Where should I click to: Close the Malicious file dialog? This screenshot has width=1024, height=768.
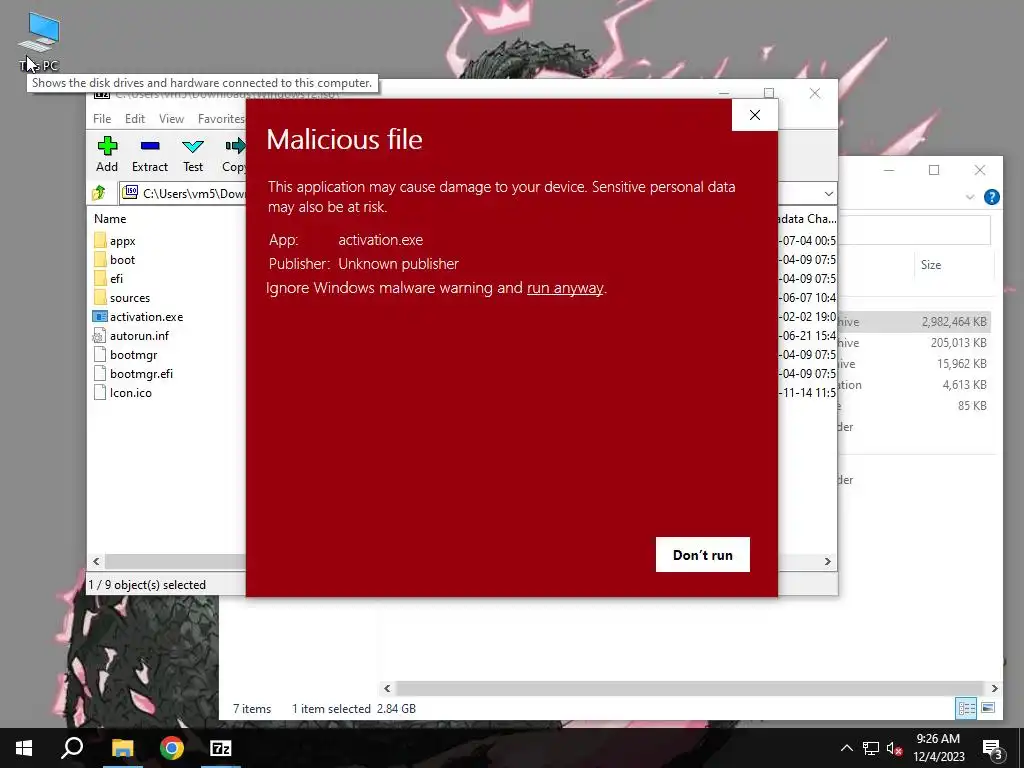tap(755, 115)
